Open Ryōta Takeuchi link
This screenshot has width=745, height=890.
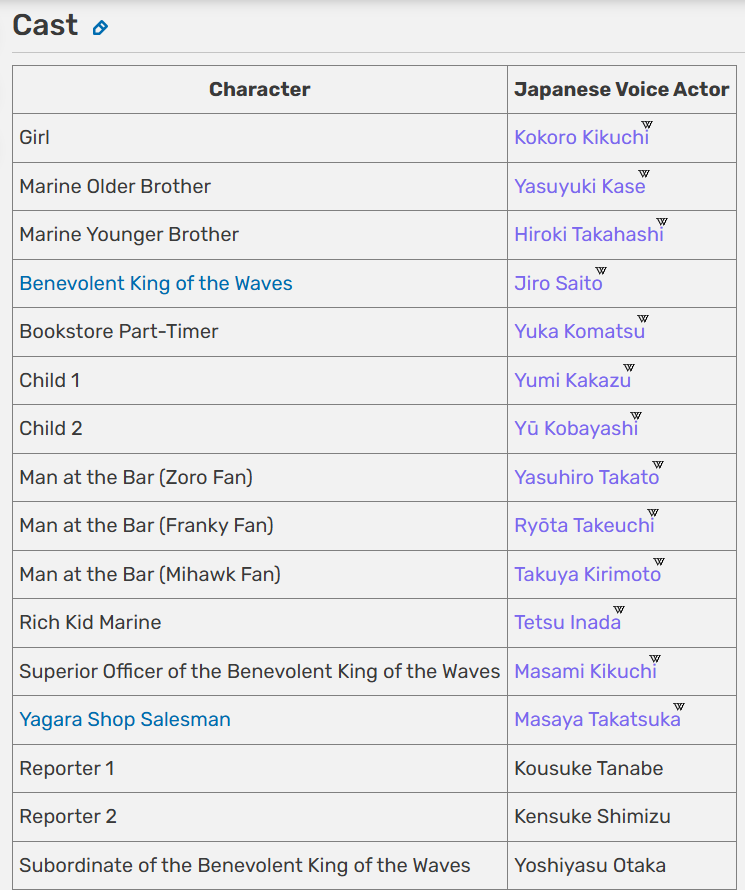click(x=584, y=526)
